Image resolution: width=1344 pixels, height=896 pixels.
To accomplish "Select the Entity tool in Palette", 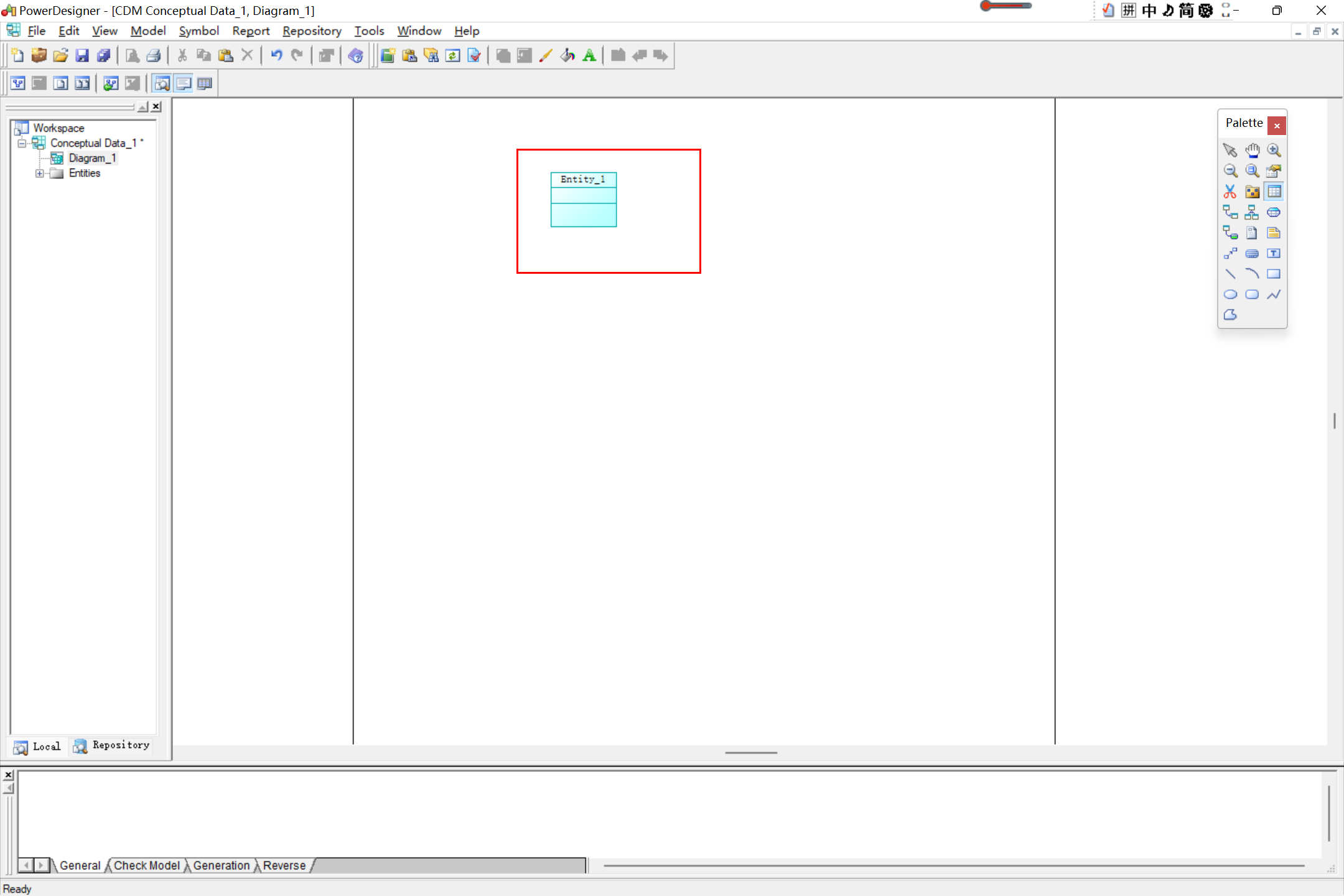I will [x=1274, y=192].
